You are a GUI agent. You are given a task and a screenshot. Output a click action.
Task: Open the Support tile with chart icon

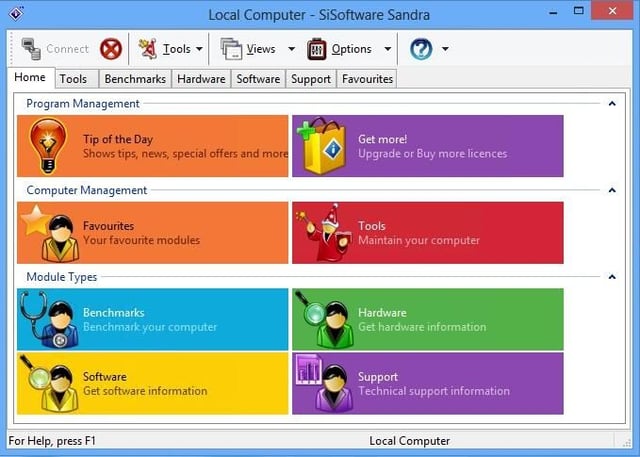coord(428,384)
